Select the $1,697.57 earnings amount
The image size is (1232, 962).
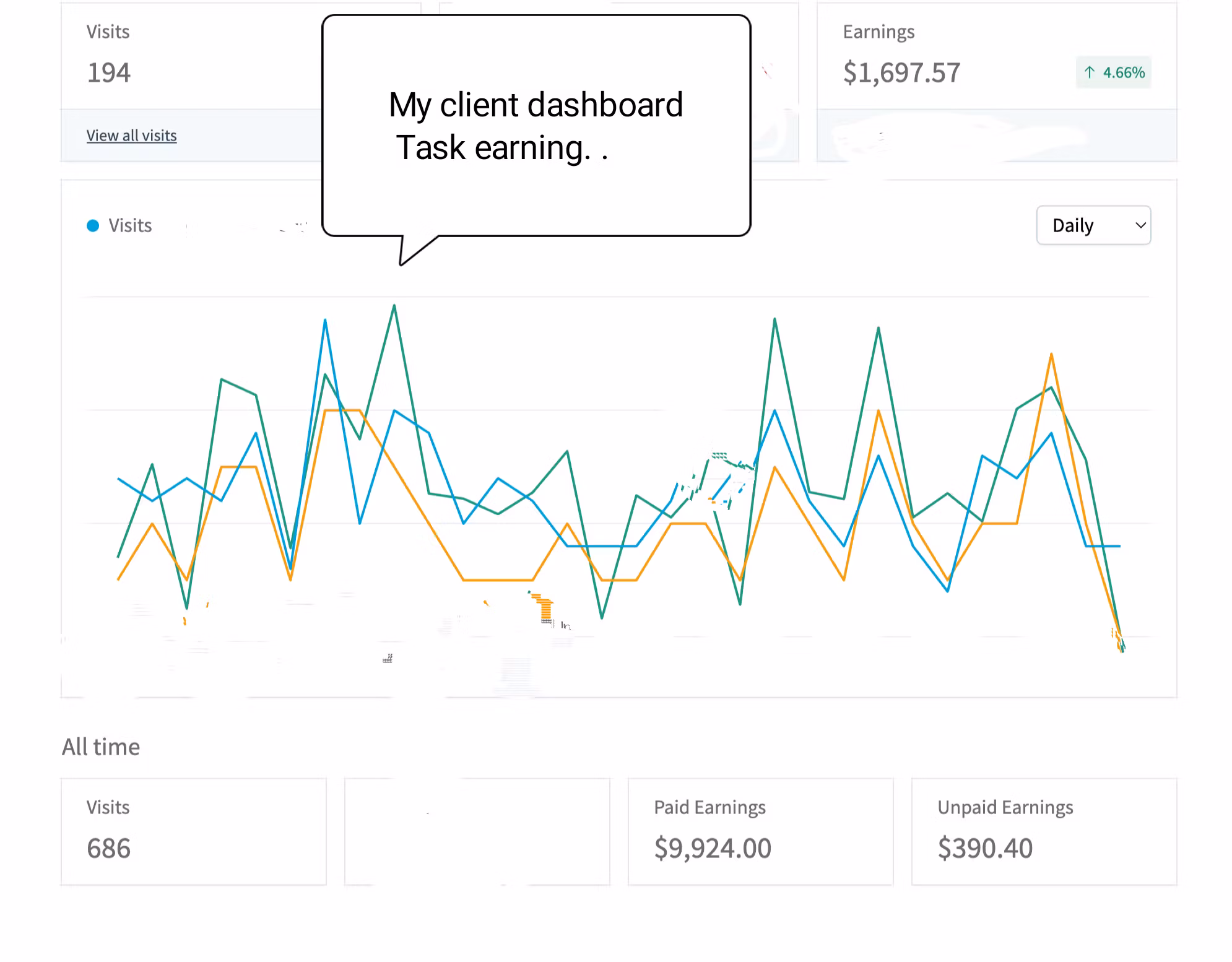[x=901, y=73]
